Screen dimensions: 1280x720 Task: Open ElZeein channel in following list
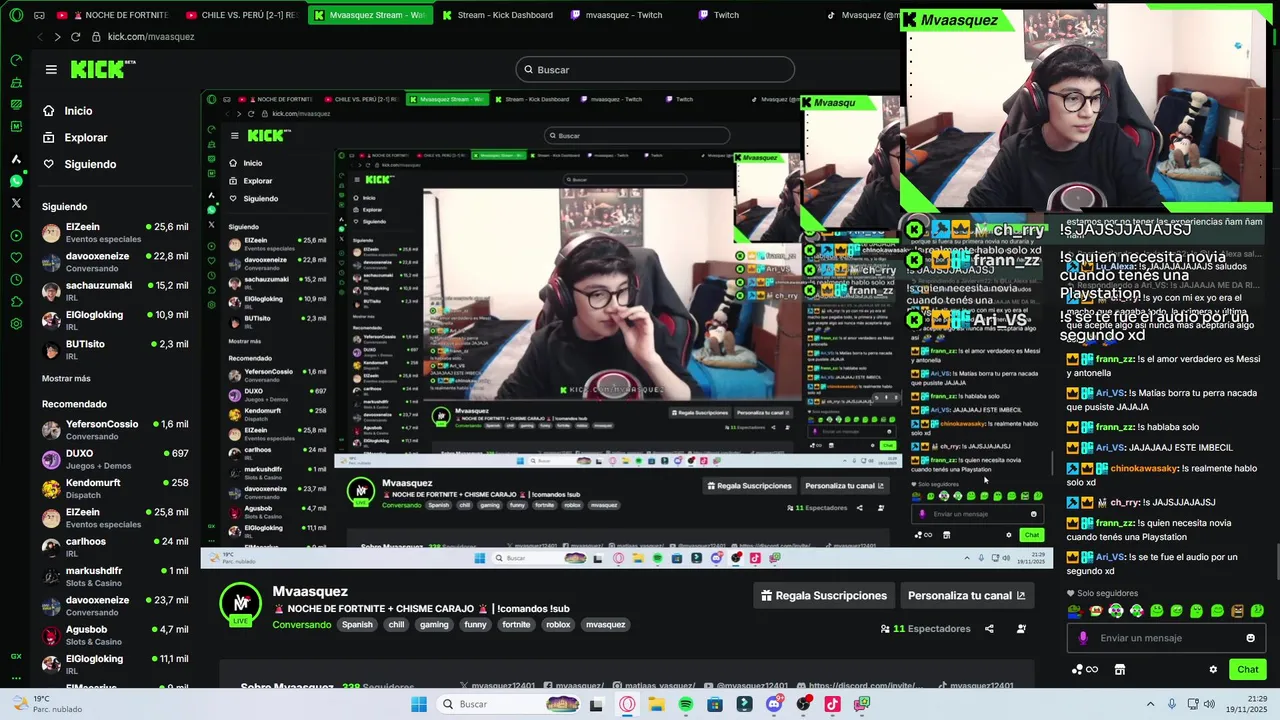pos(115,232)
